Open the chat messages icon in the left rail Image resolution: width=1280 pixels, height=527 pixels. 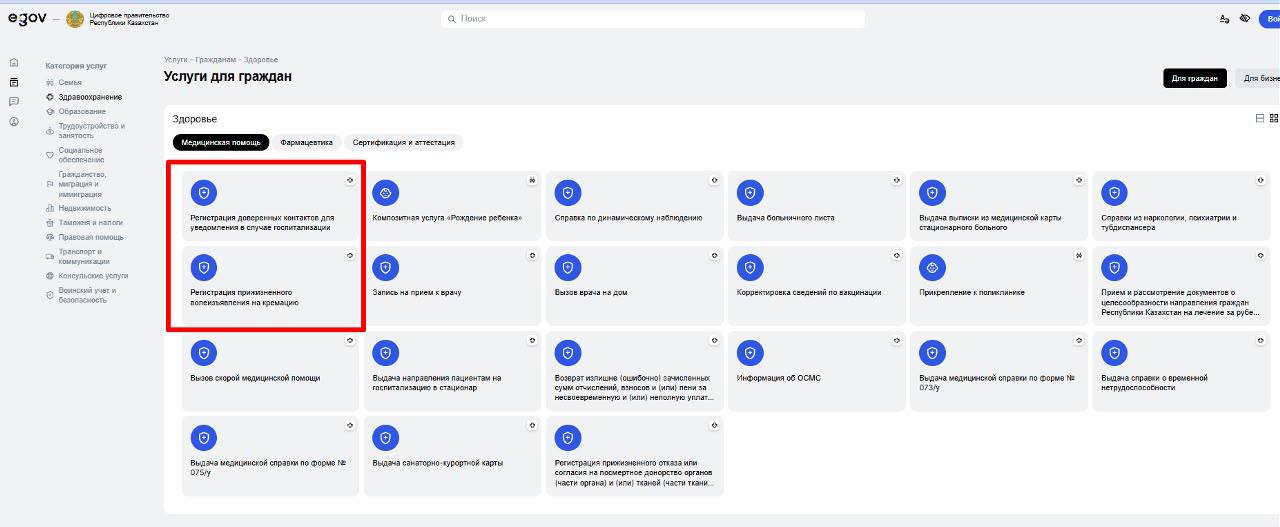(14, 101)
